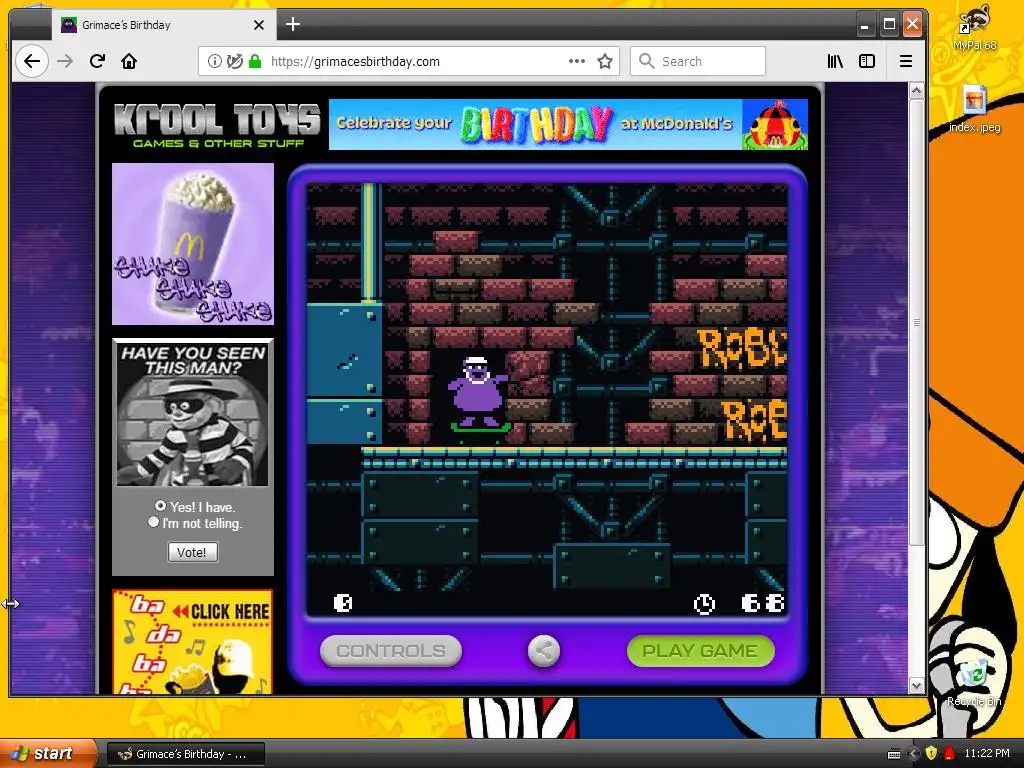Click the vertical scrollbar thumb
The image size is (1024, 768).
click(x=916, y=322)
